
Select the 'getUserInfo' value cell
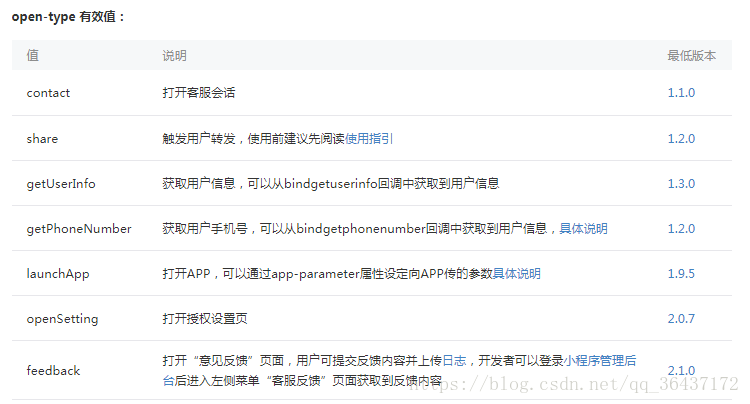[61, 184]
